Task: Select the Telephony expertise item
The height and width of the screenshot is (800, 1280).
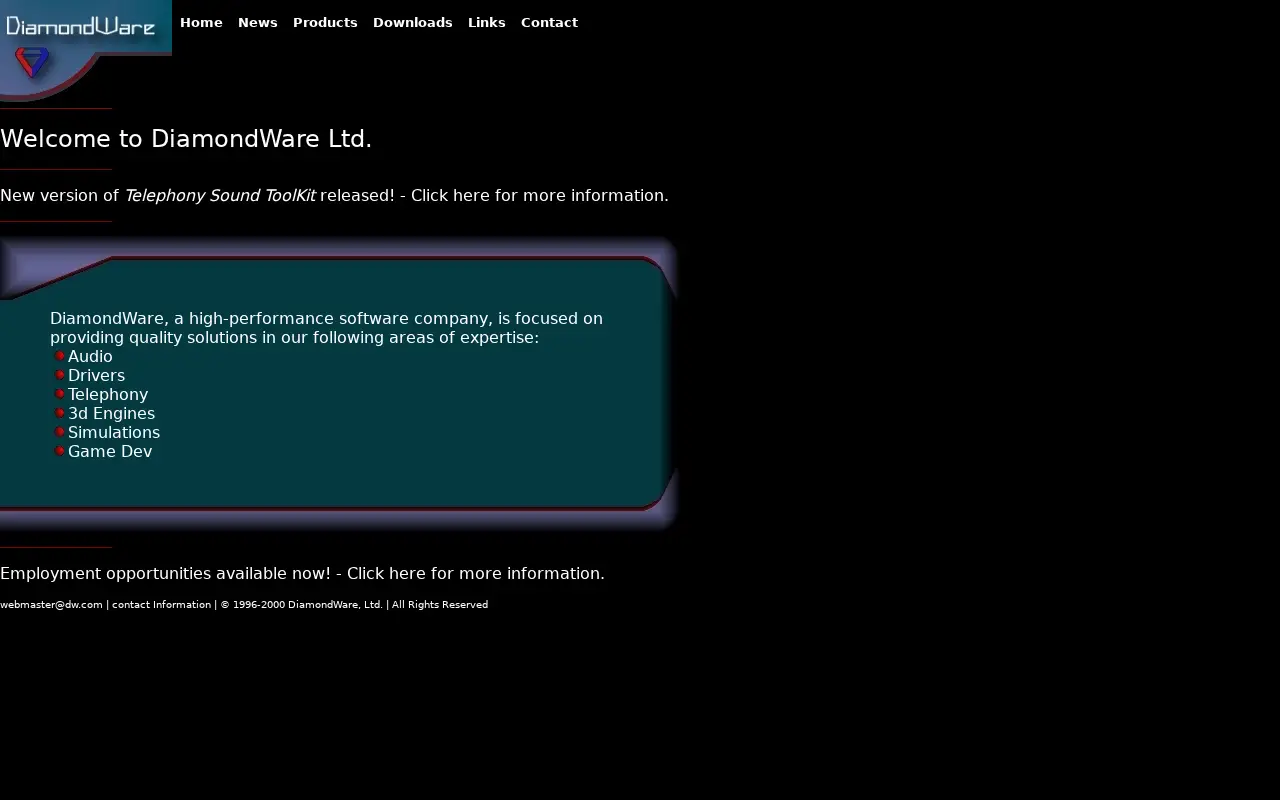Action: [x=108, y=394]
